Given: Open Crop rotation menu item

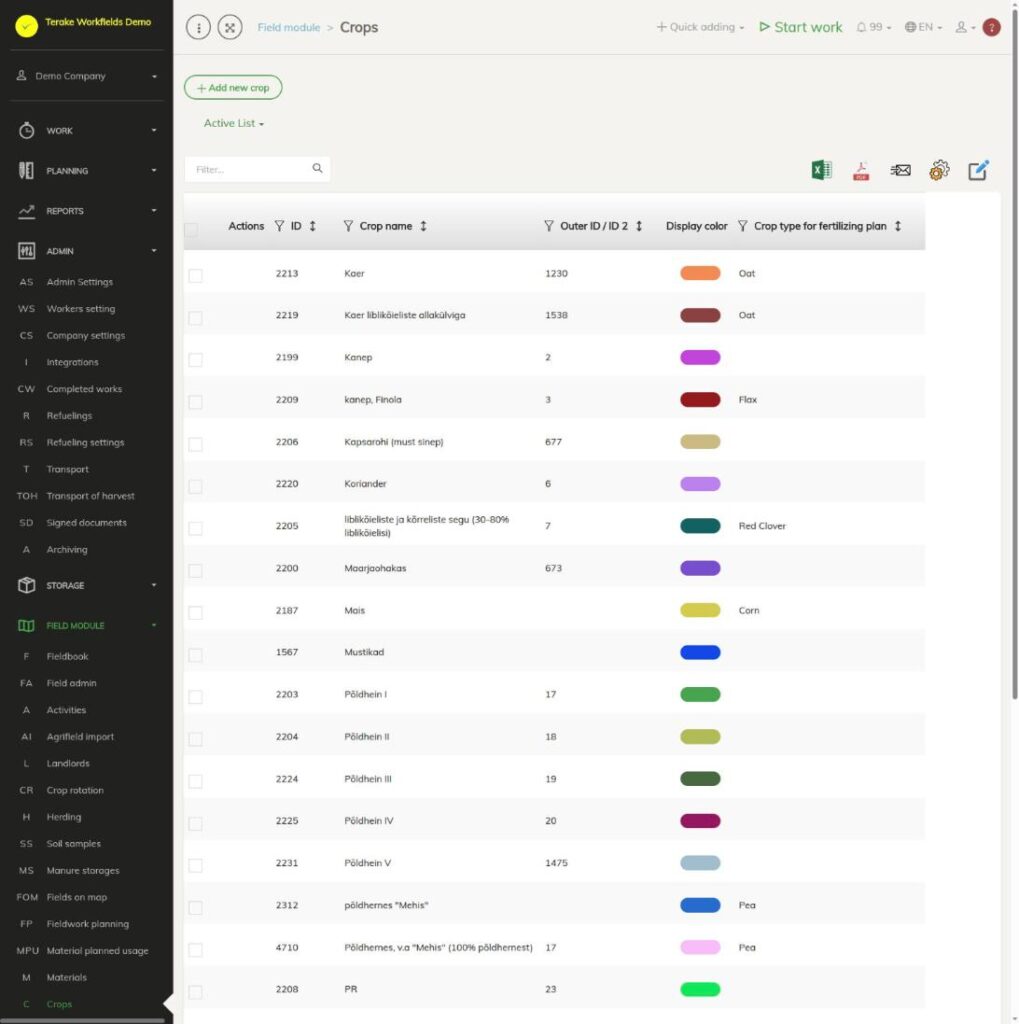Looking at the screenshot, I should pyautogui.click(x=75, y=790).
